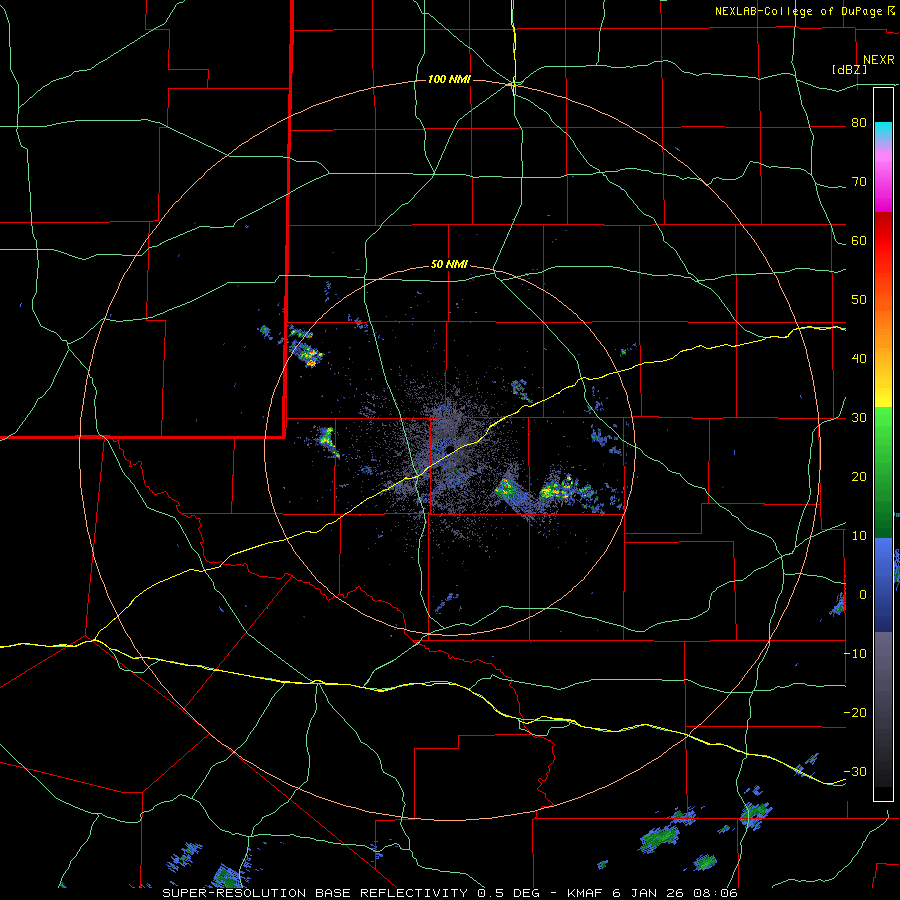The height and width of the screenshot is (900, 900).
Task: Click the '30' value on the dBZ scale
Action: (859, 418)
